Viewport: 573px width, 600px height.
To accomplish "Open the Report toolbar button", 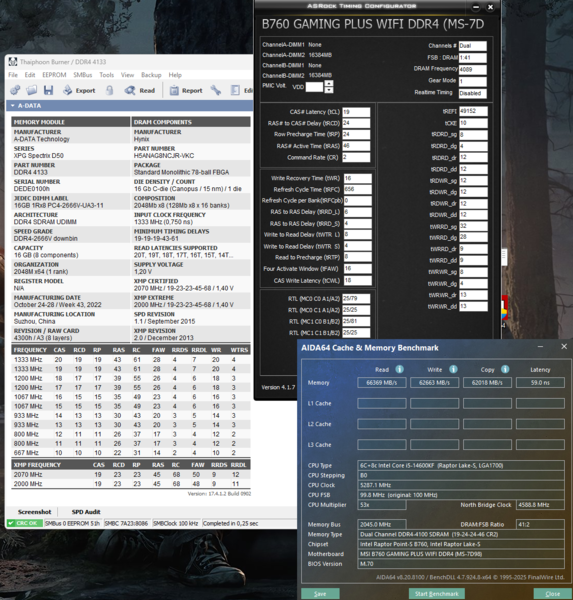I will pos(186,90).
